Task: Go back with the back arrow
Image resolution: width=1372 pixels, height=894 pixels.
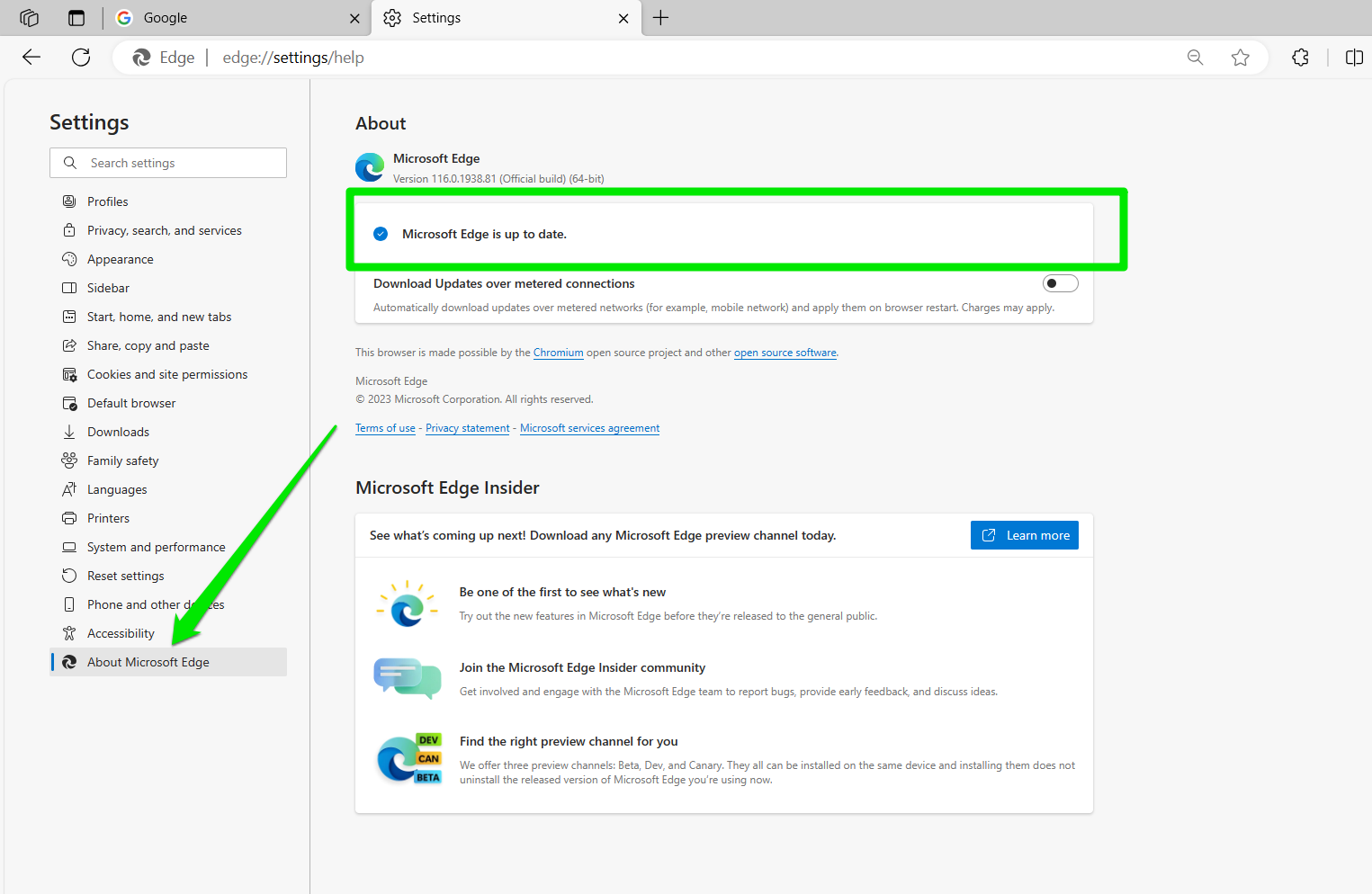Action: (x=31, y=58)
